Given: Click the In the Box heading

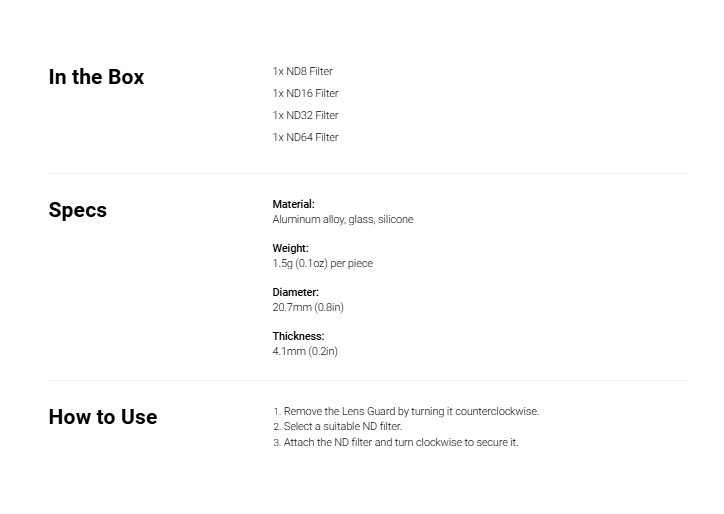Looking at the screenshot, I should click(x=96, y=77).
